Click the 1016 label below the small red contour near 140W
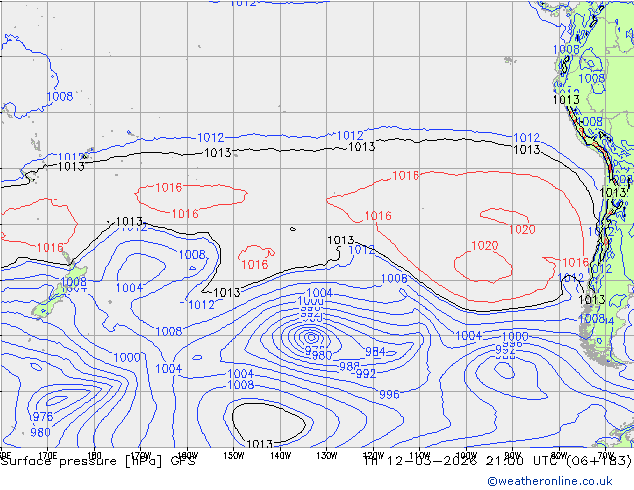The image size is (634, 490). (255, 264)
